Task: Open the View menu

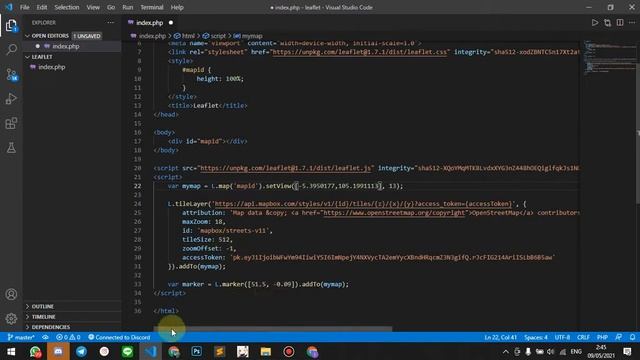Action: (93, 7)
